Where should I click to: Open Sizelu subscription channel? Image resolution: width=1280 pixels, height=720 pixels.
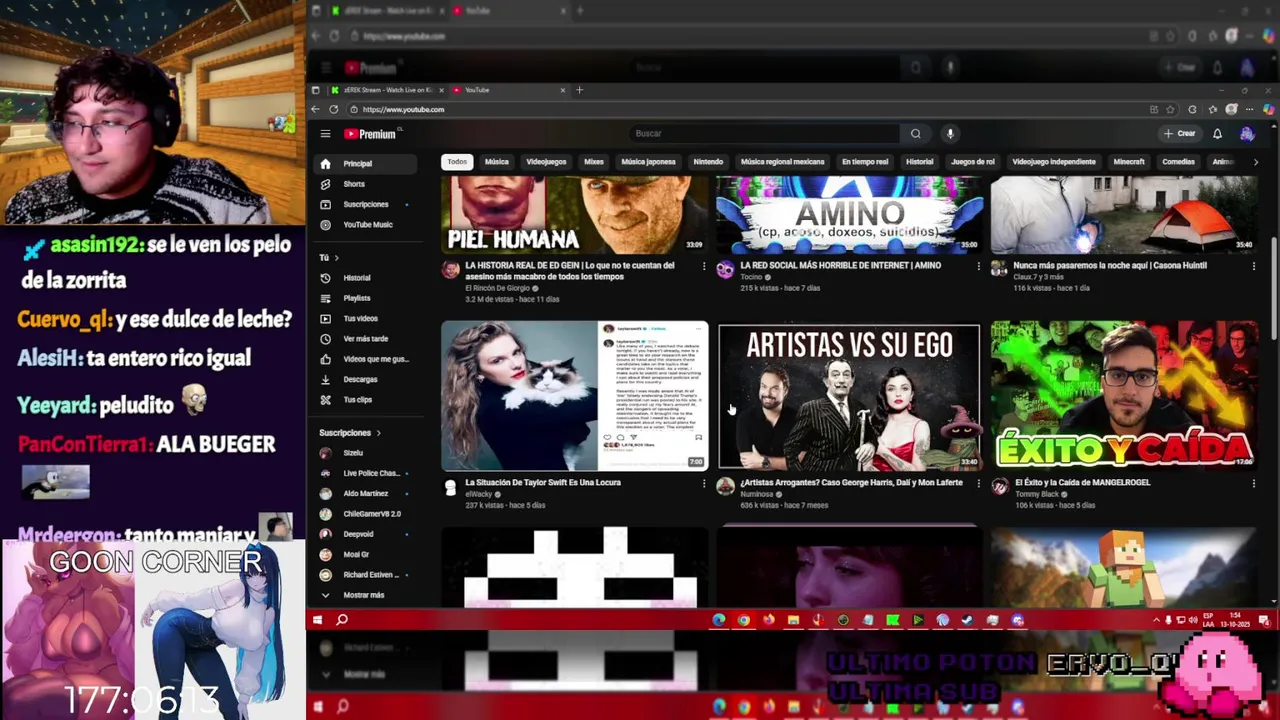tap(364, 453)
